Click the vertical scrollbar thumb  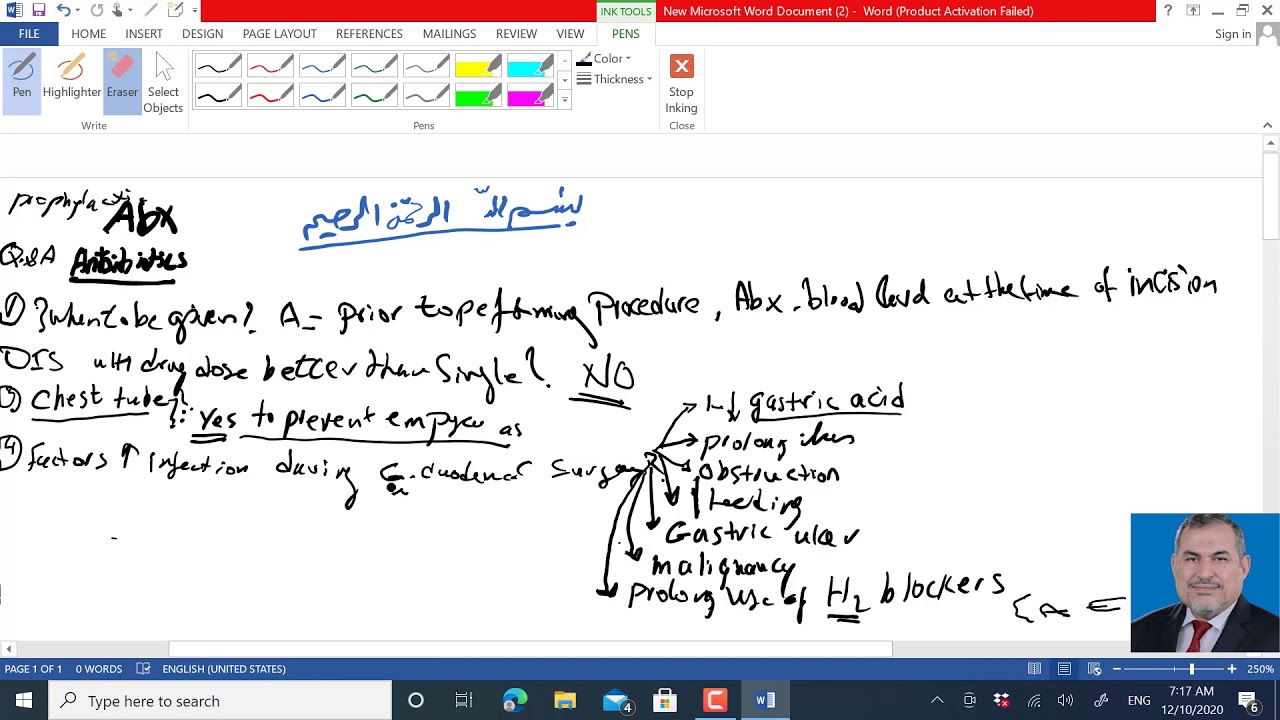[1271, 196]
